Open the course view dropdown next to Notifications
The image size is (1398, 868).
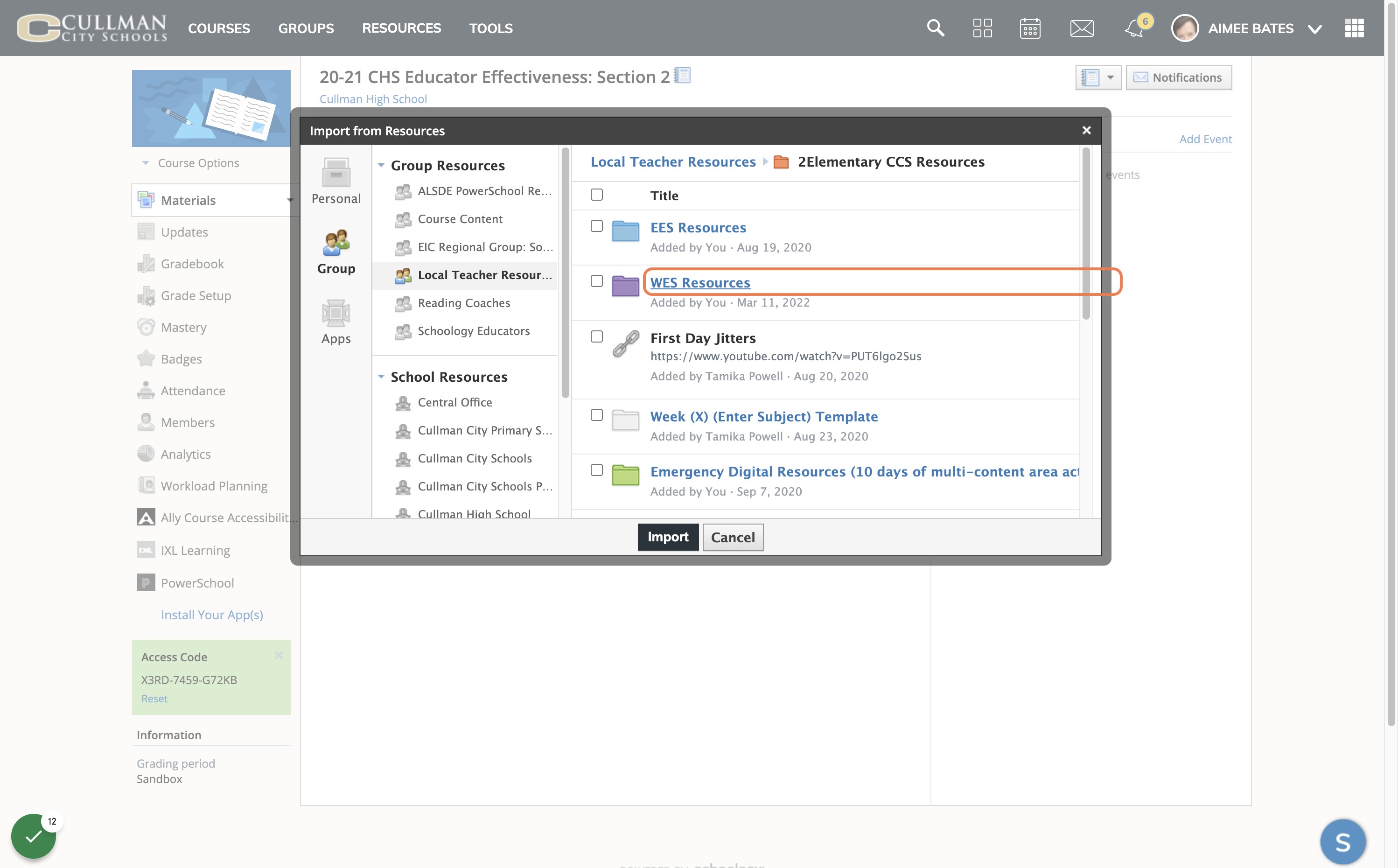(x=1098, y=77)
